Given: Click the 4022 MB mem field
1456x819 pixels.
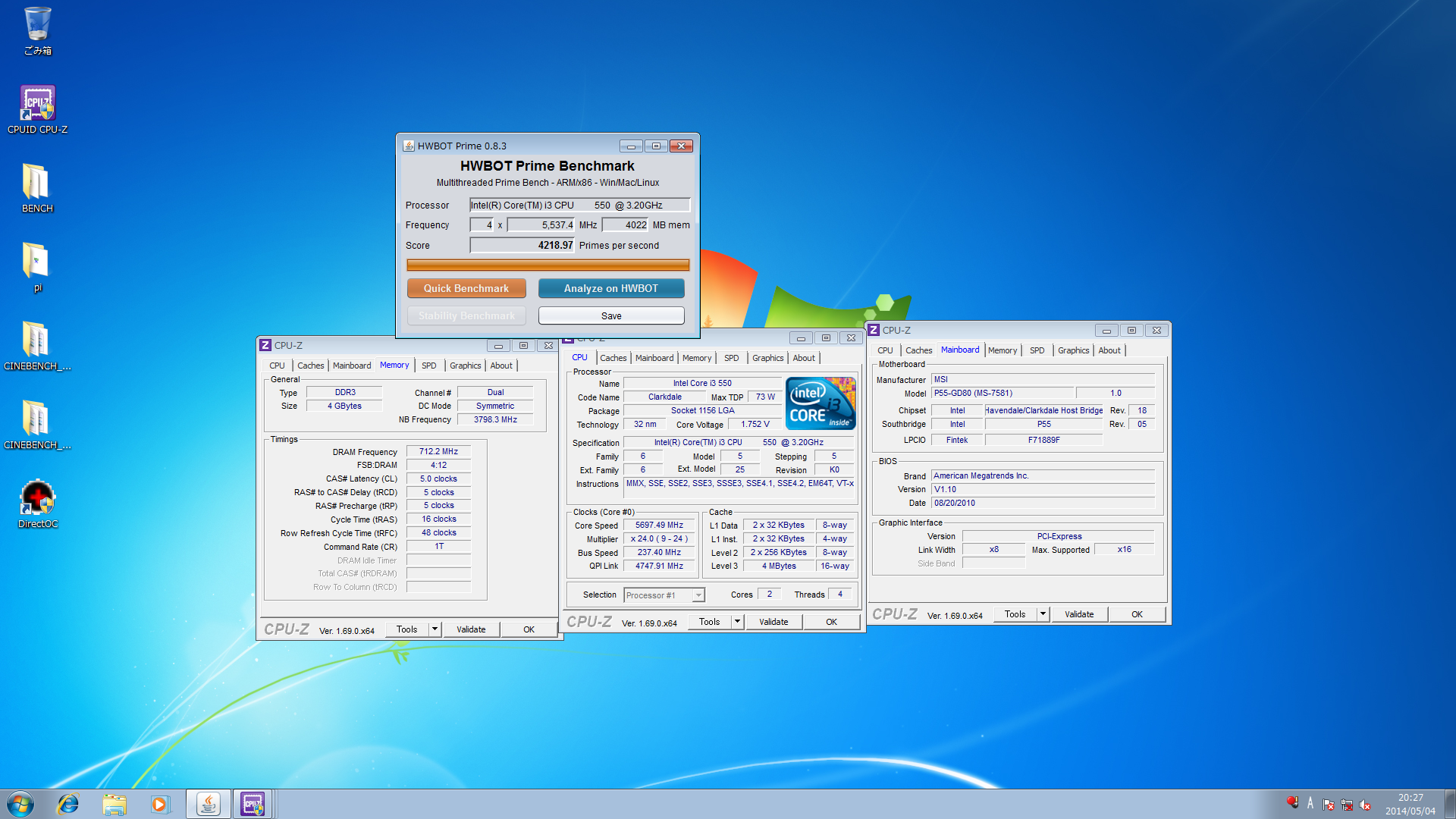Looking at the screenshot, I should click(626, 224).
